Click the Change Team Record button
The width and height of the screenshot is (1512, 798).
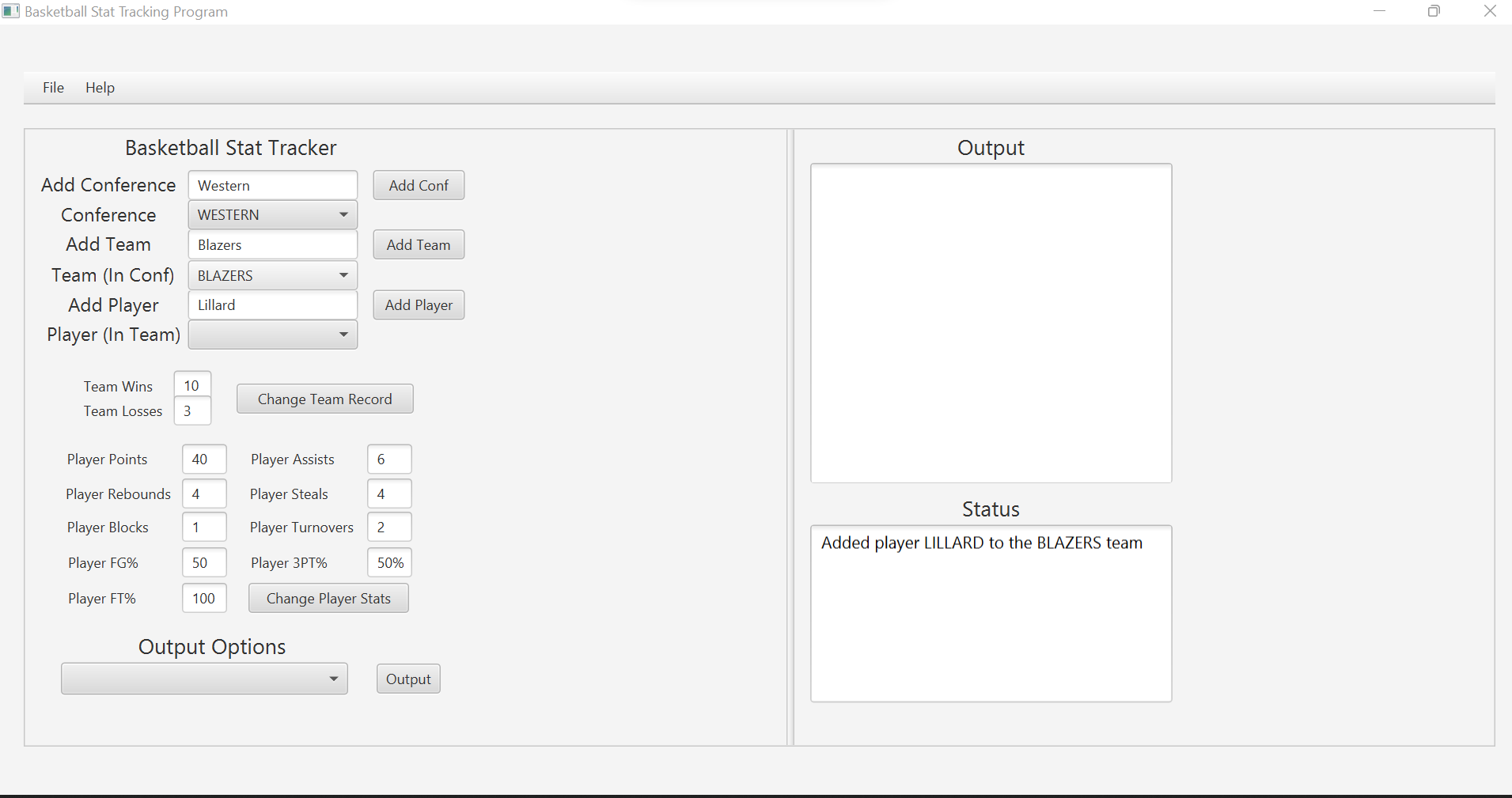coord(324,399)
